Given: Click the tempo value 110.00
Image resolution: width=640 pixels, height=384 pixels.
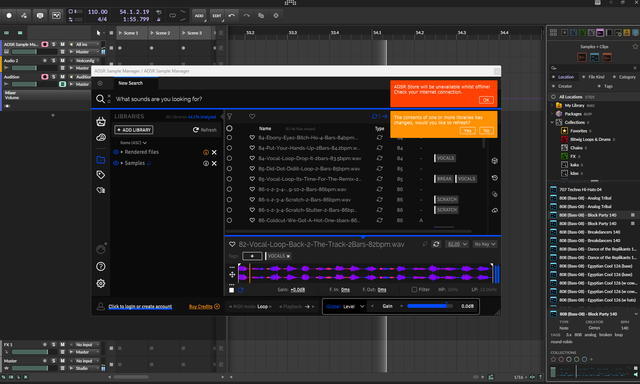Looking at the screenshot, I should 98,12.
